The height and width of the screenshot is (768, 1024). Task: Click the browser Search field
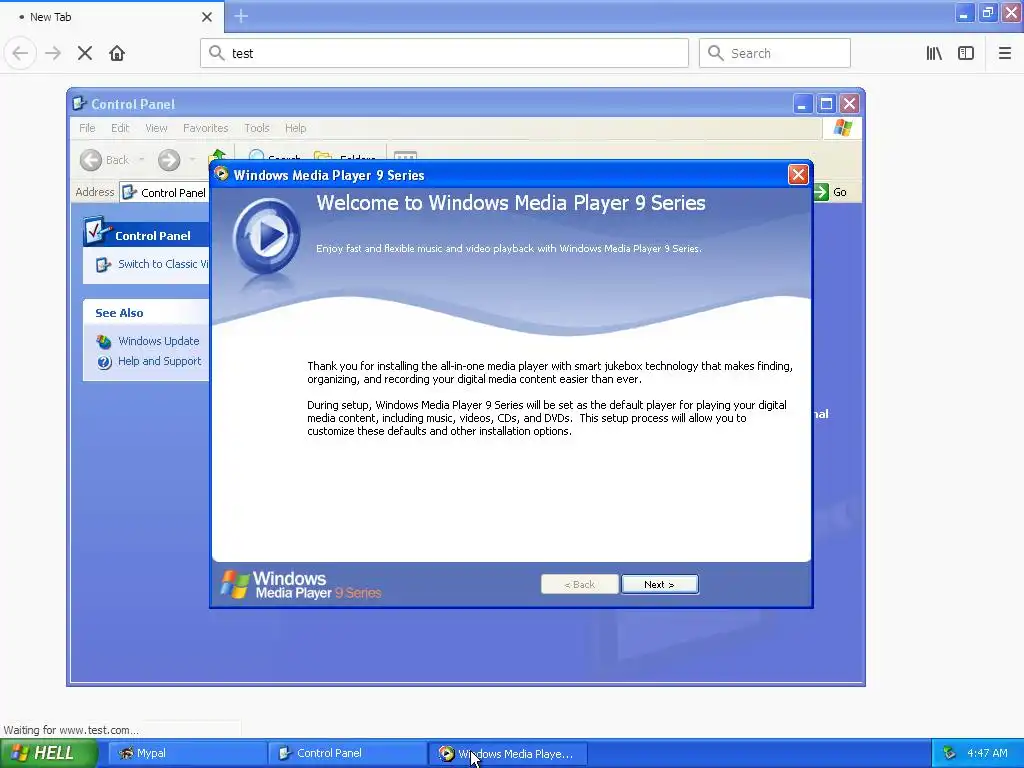click(x=775, y=53)
